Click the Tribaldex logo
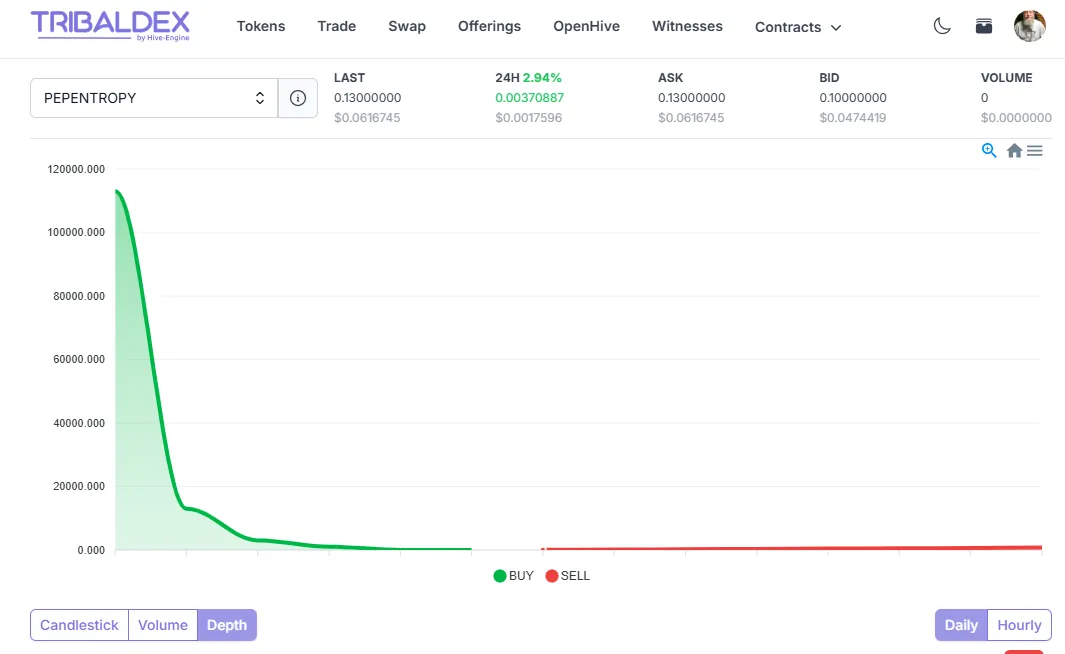 pyautogui.click(x=110, y=26)
